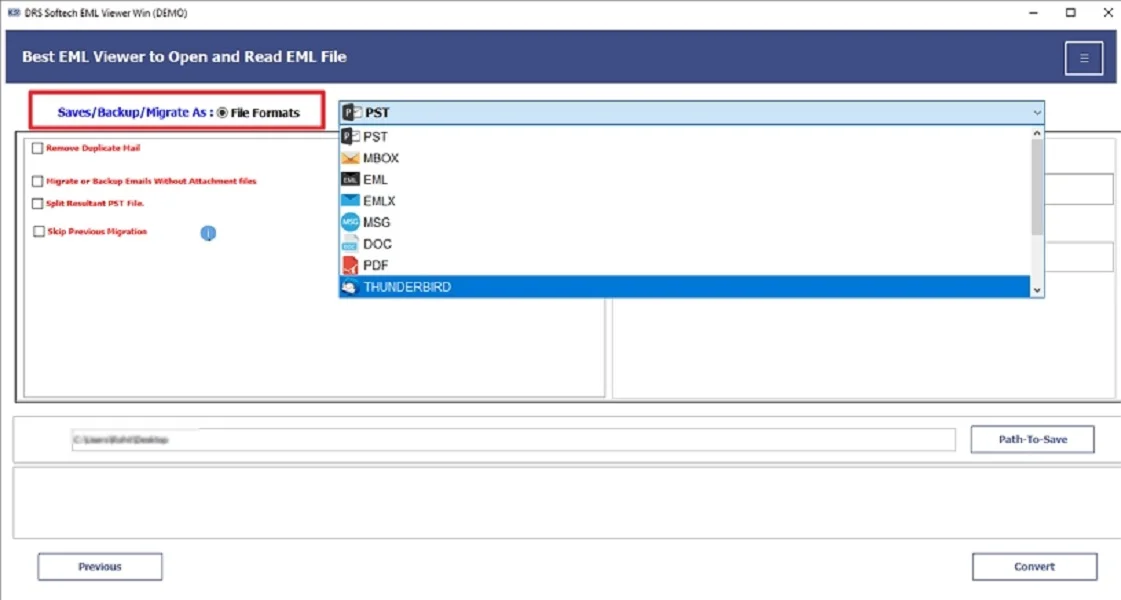Click the Convert button

coord(1034,566)
